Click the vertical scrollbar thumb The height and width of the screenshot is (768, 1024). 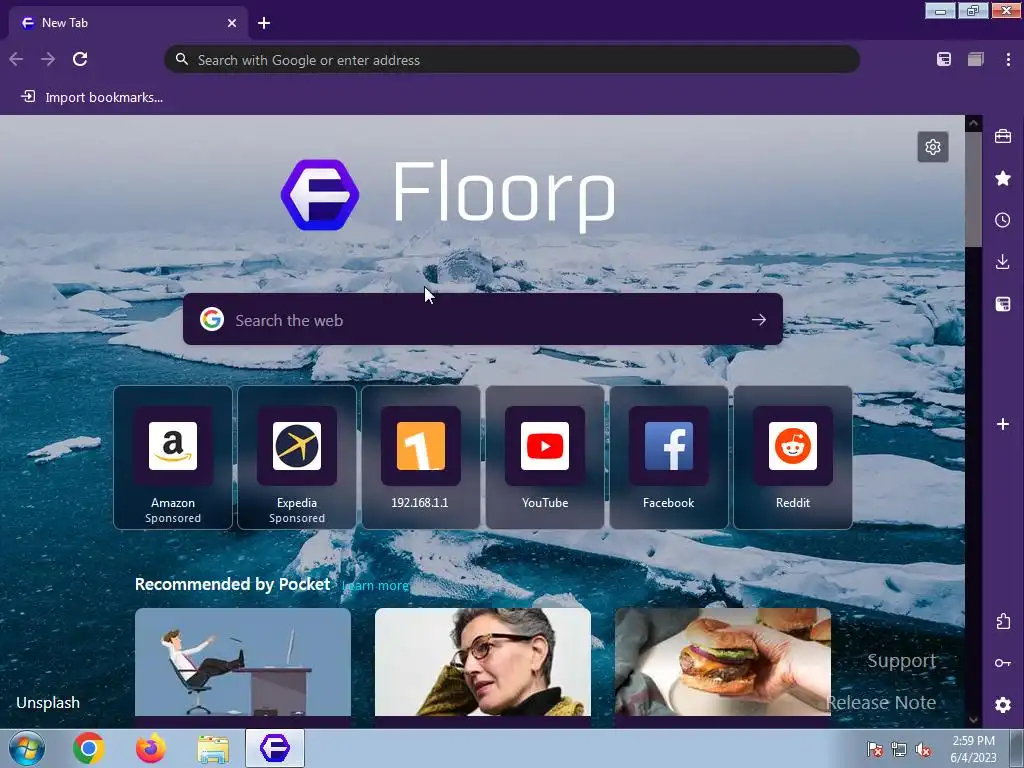[973, 189]
